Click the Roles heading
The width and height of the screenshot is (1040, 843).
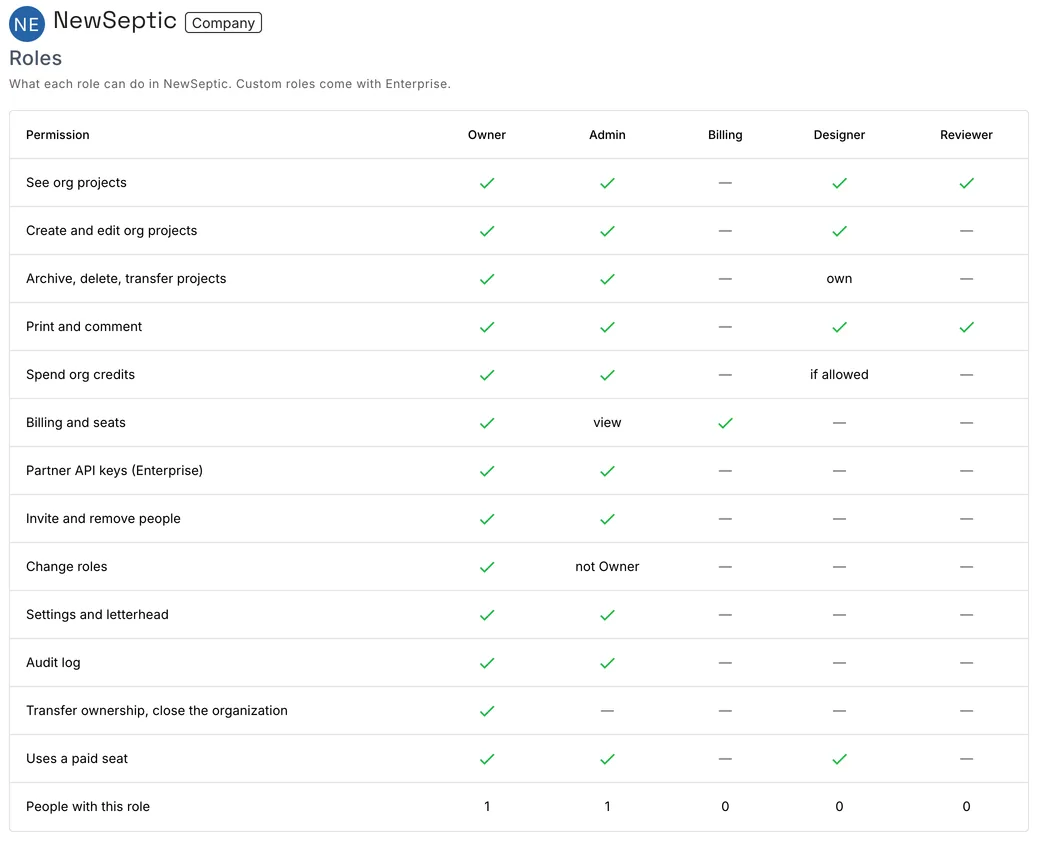(35, 58)
